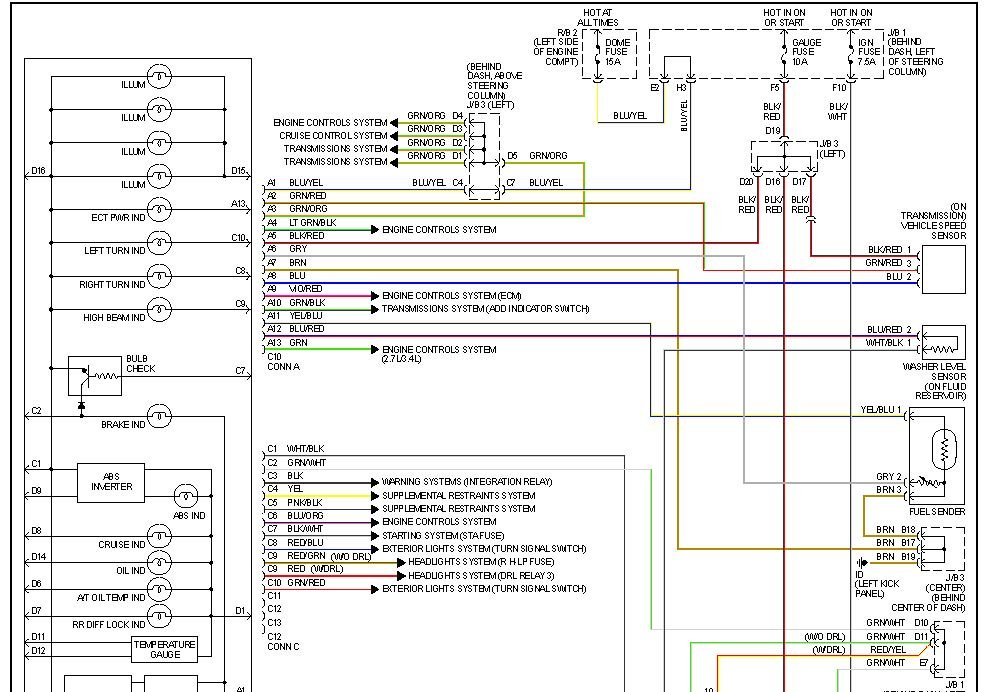Click the 'R/B 2 (LEFT SIDE OF ENGINE COMPT)' label
The width and height of the screenshot is (989, 692).
[x=555, y=47]
